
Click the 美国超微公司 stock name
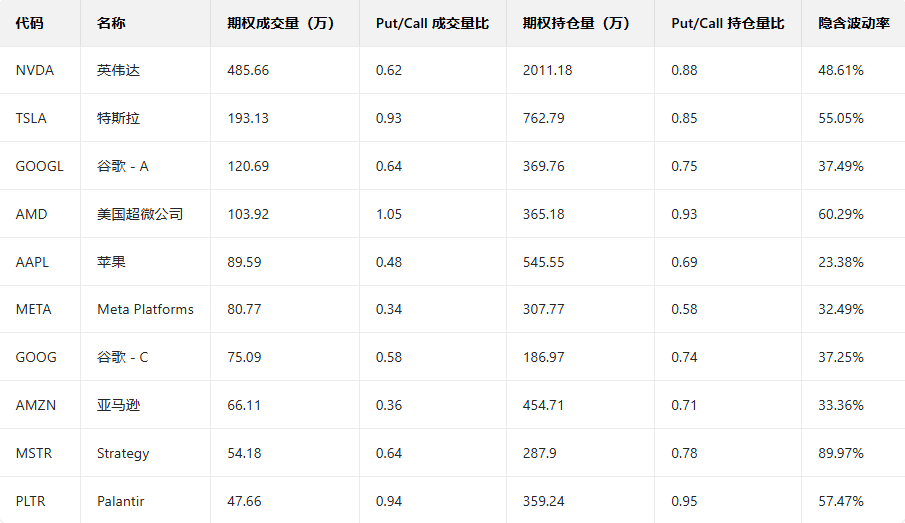[140, 214]
